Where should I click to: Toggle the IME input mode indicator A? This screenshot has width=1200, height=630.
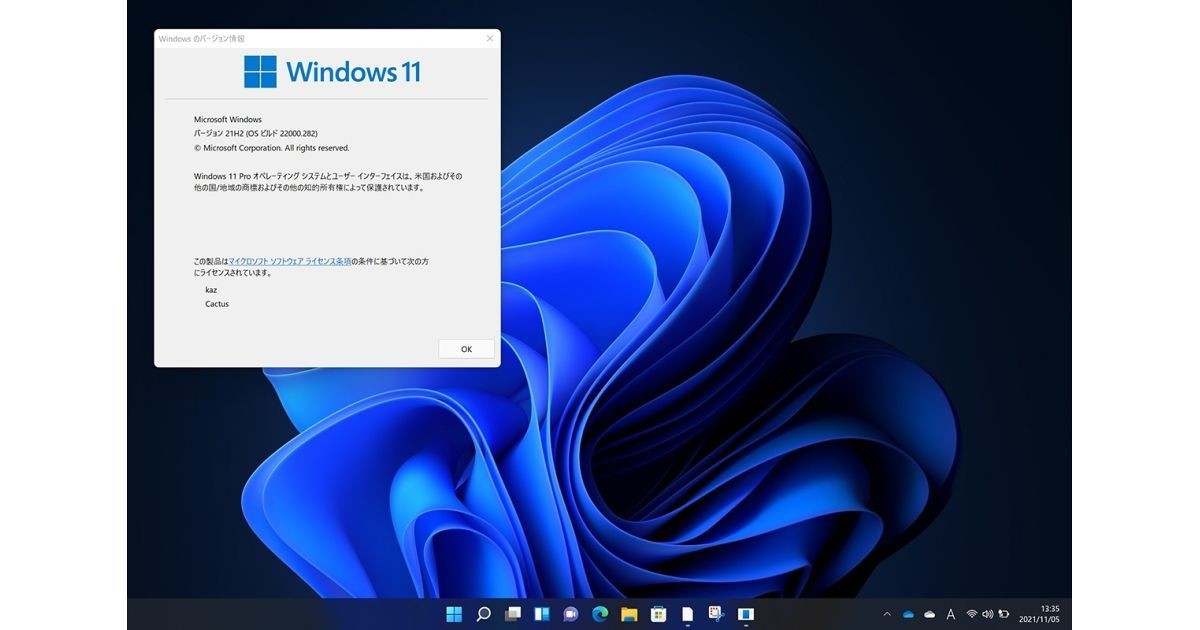(x=950, y=614)
